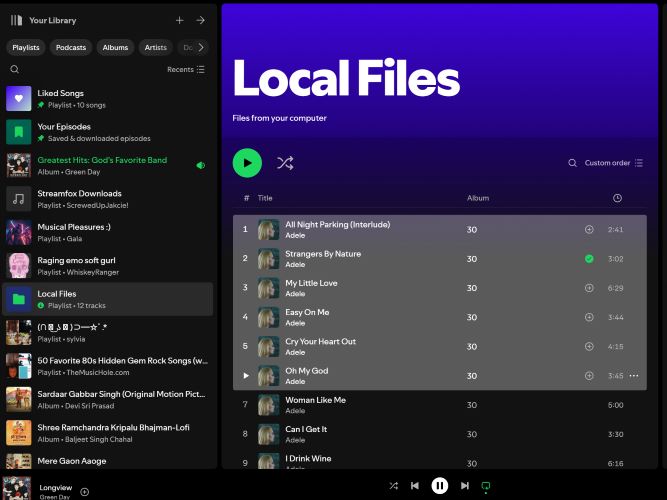Viewport: 667px width, 500px height.
Task: Pause the current song
Action: pos(439,486)
